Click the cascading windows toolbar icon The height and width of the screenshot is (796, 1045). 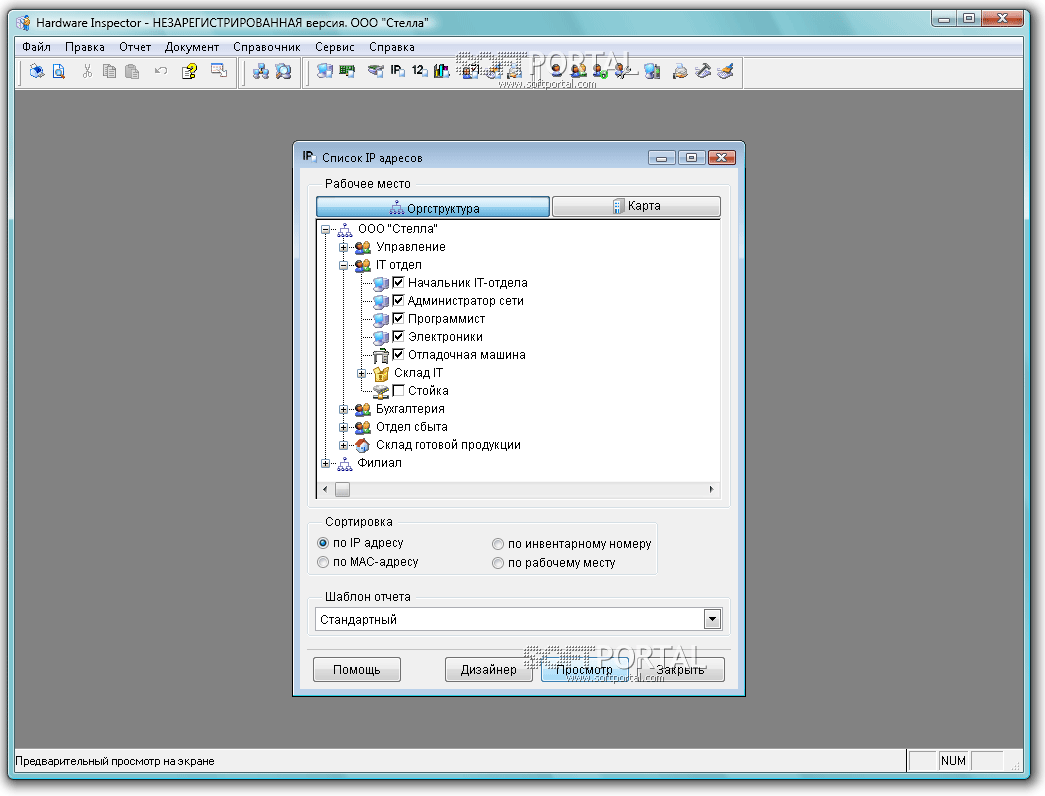219,70
